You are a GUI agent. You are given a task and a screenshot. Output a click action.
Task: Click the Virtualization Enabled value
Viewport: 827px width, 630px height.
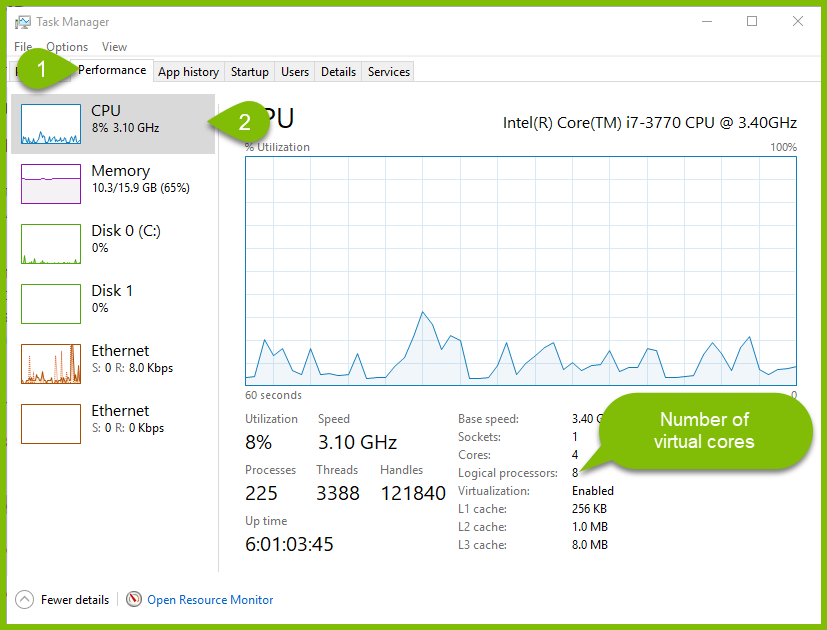click(x=593, y=491)
